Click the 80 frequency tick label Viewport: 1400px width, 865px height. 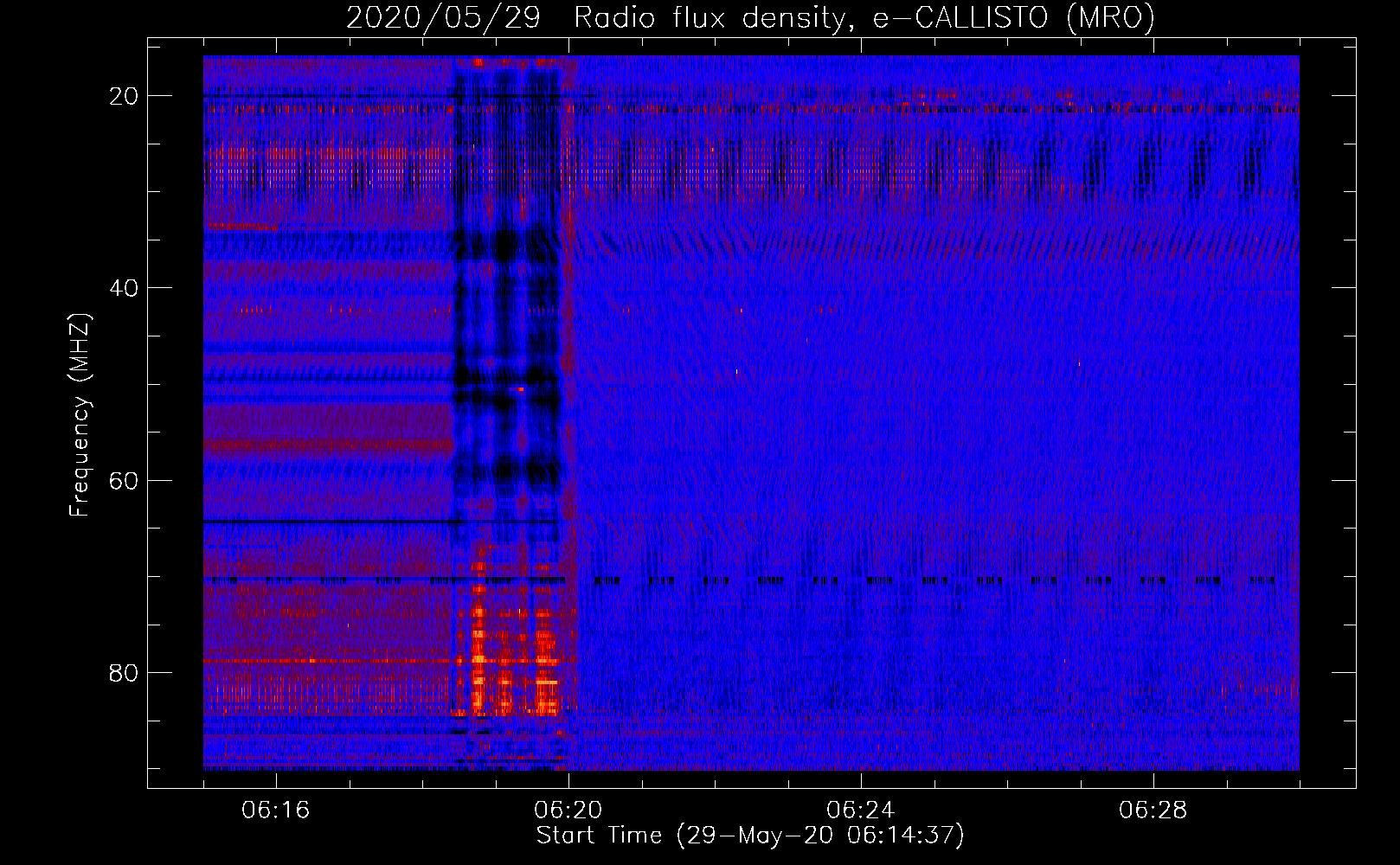point(125,673)
